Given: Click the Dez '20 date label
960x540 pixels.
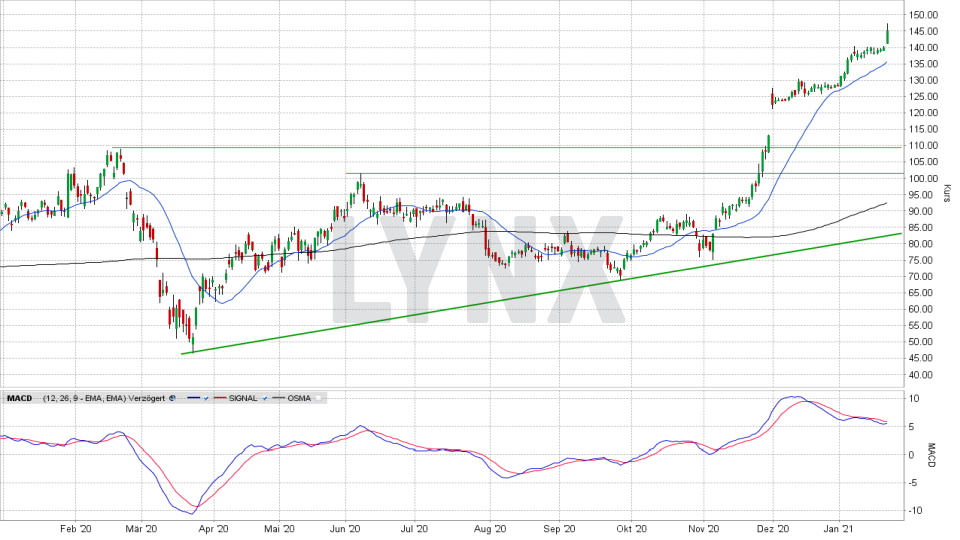Looking at the screenshot, I should (773, 528).
